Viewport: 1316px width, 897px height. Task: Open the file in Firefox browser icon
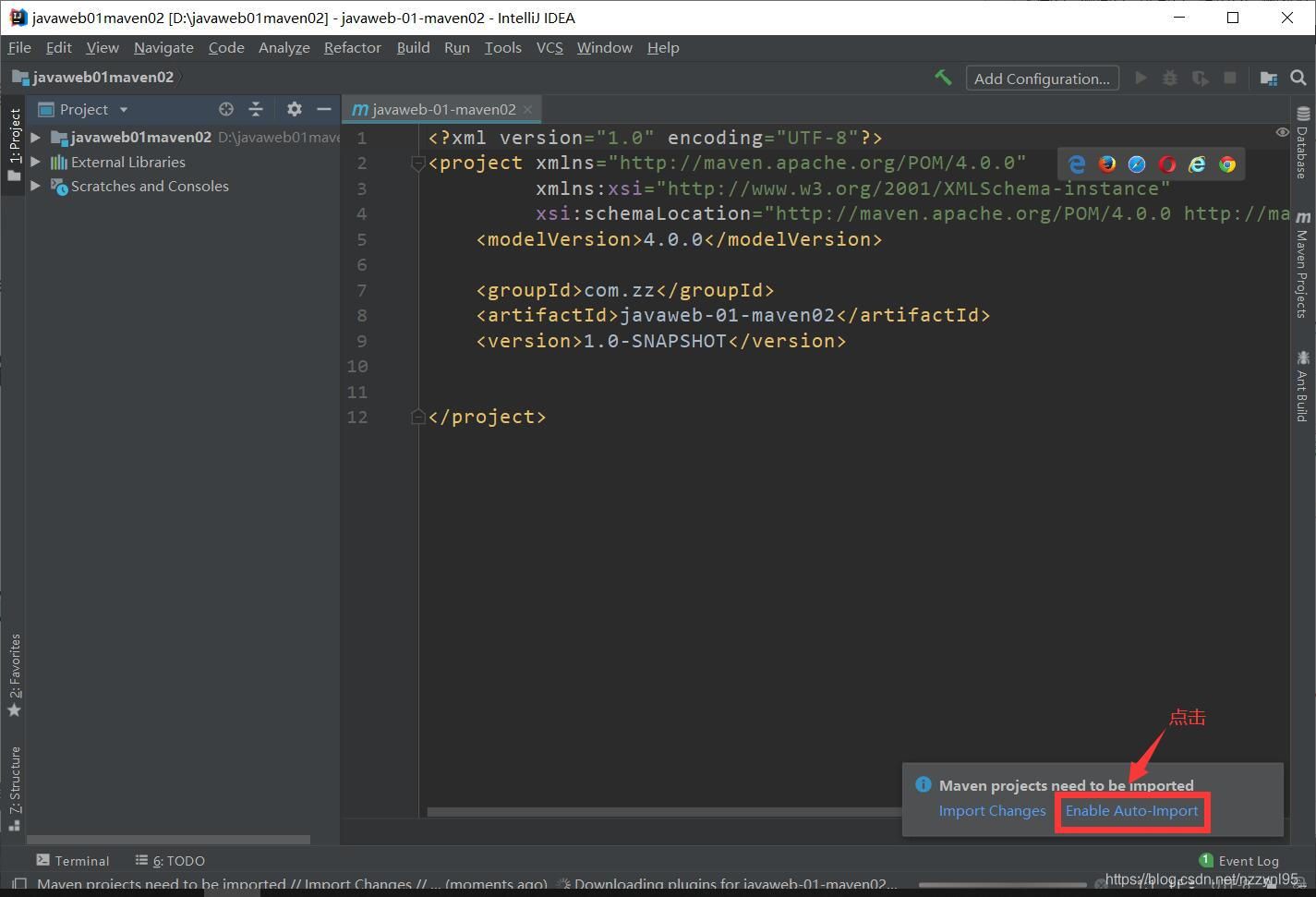click(1107, 164)
